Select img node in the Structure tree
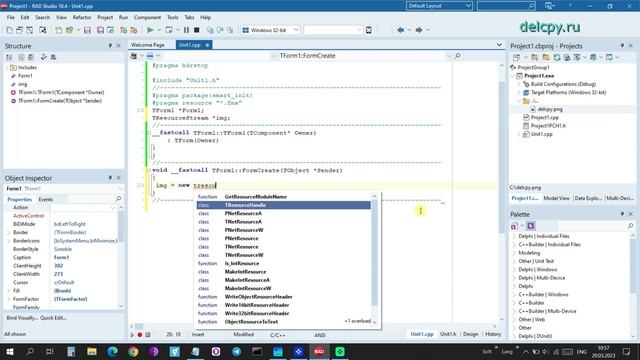 tap(22, 84)
